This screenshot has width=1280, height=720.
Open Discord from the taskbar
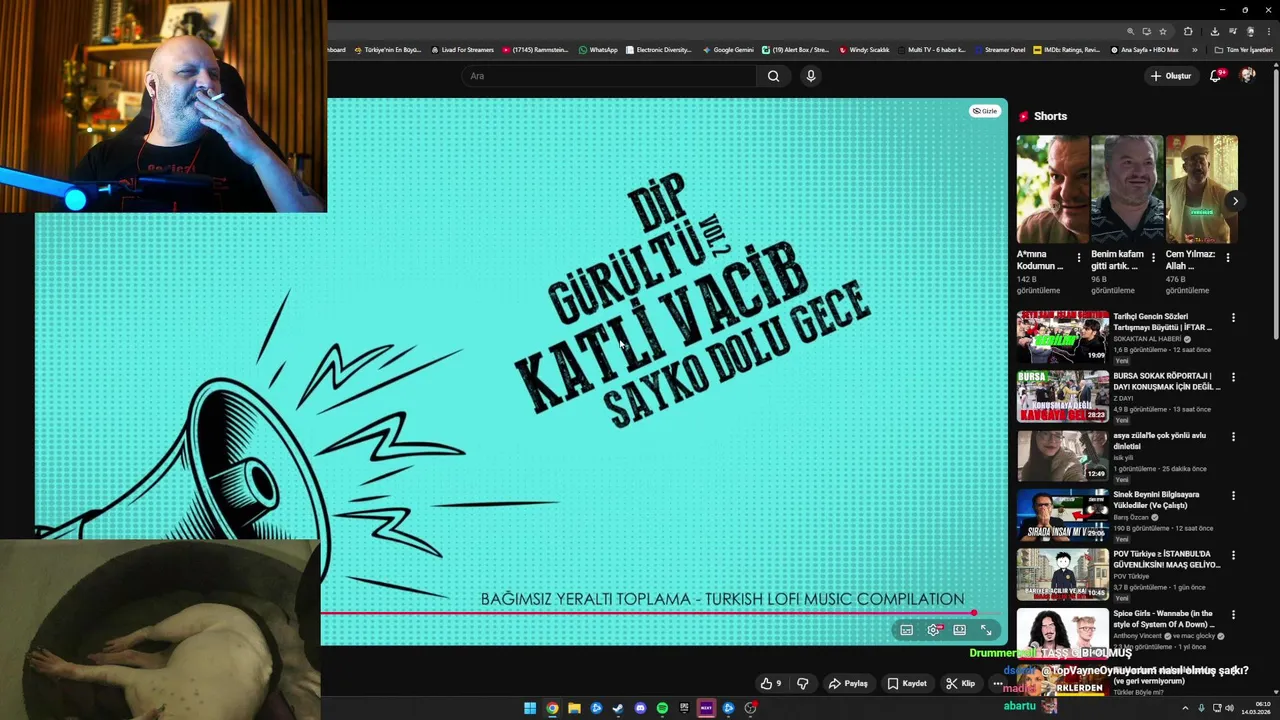(x=640, y=708)
